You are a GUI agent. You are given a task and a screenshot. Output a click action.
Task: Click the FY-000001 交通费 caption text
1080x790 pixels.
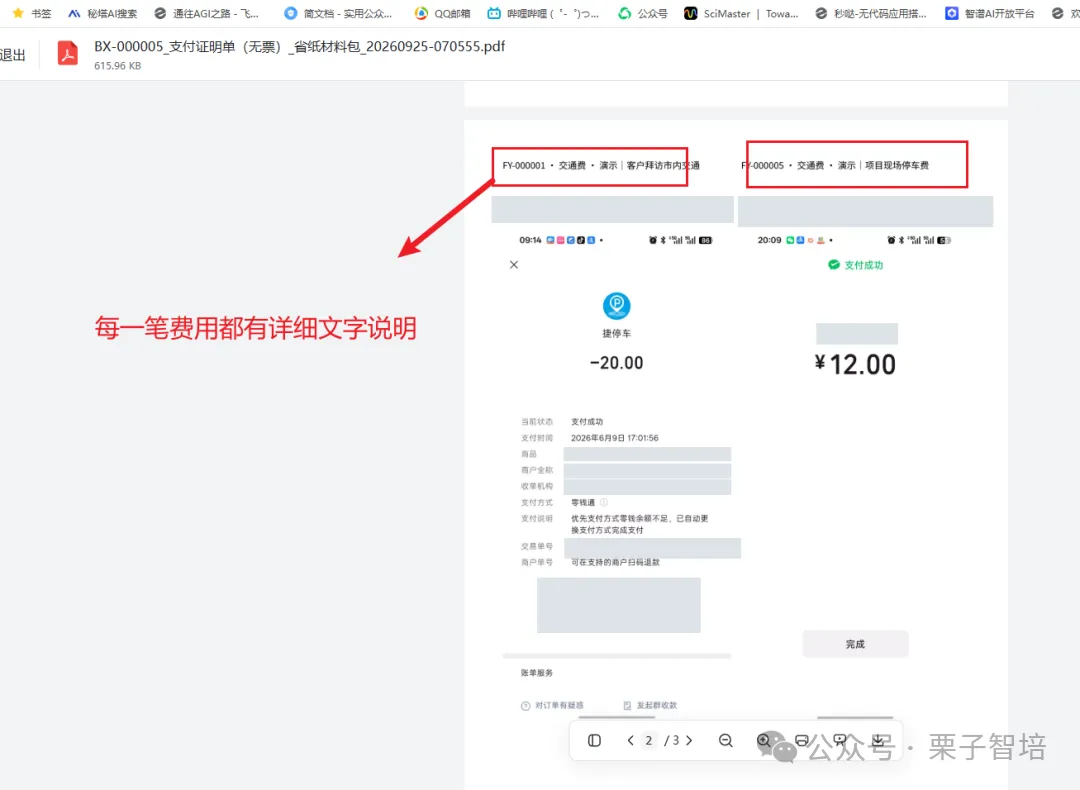tap(601, 165)
